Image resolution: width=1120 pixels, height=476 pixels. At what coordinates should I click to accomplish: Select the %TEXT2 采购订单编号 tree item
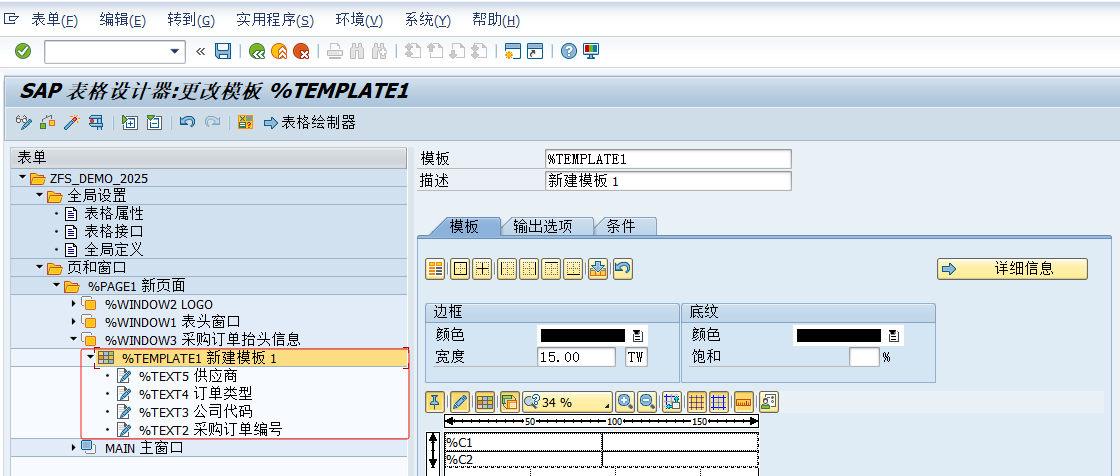(210, 430)
